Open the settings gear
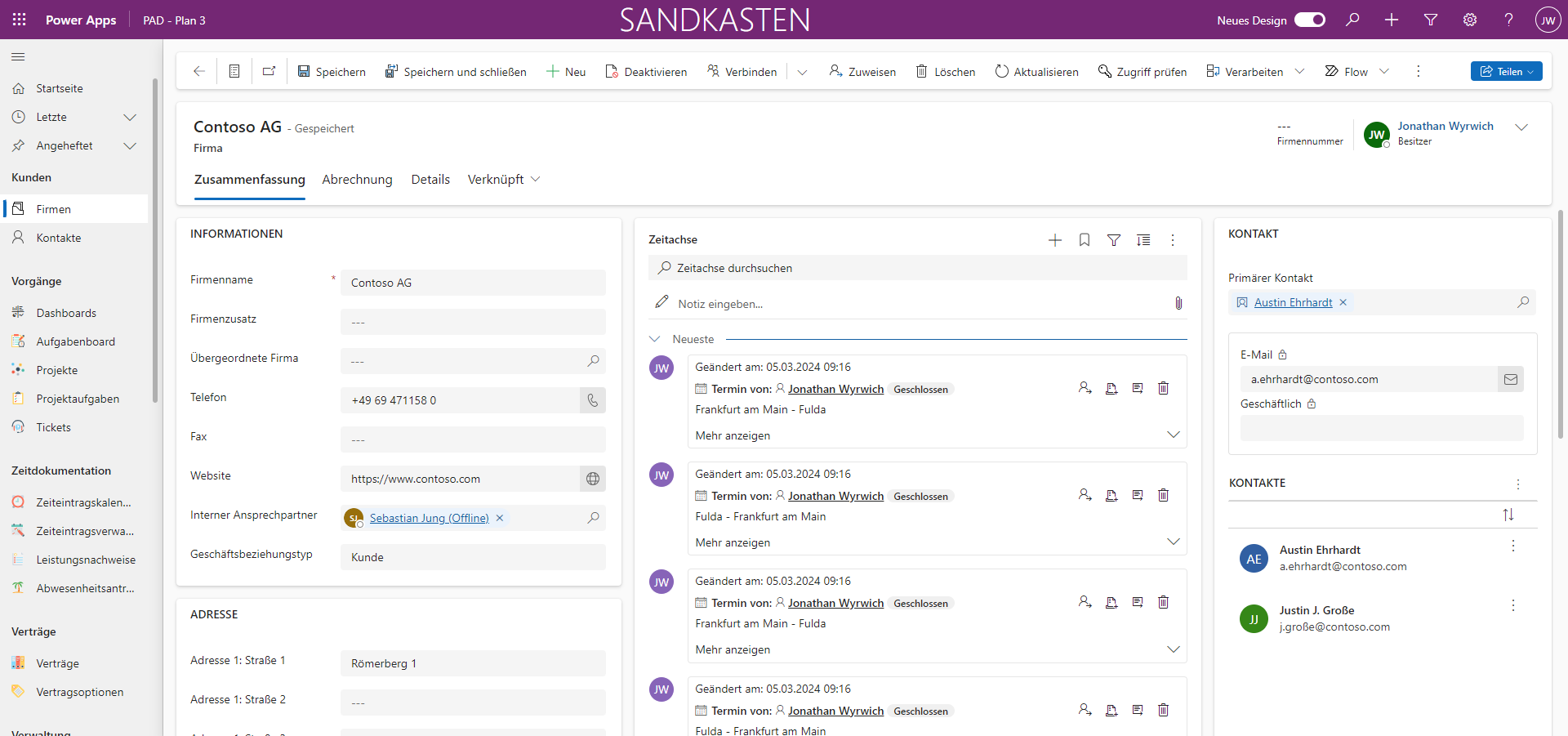 (x=1470, y=20)
